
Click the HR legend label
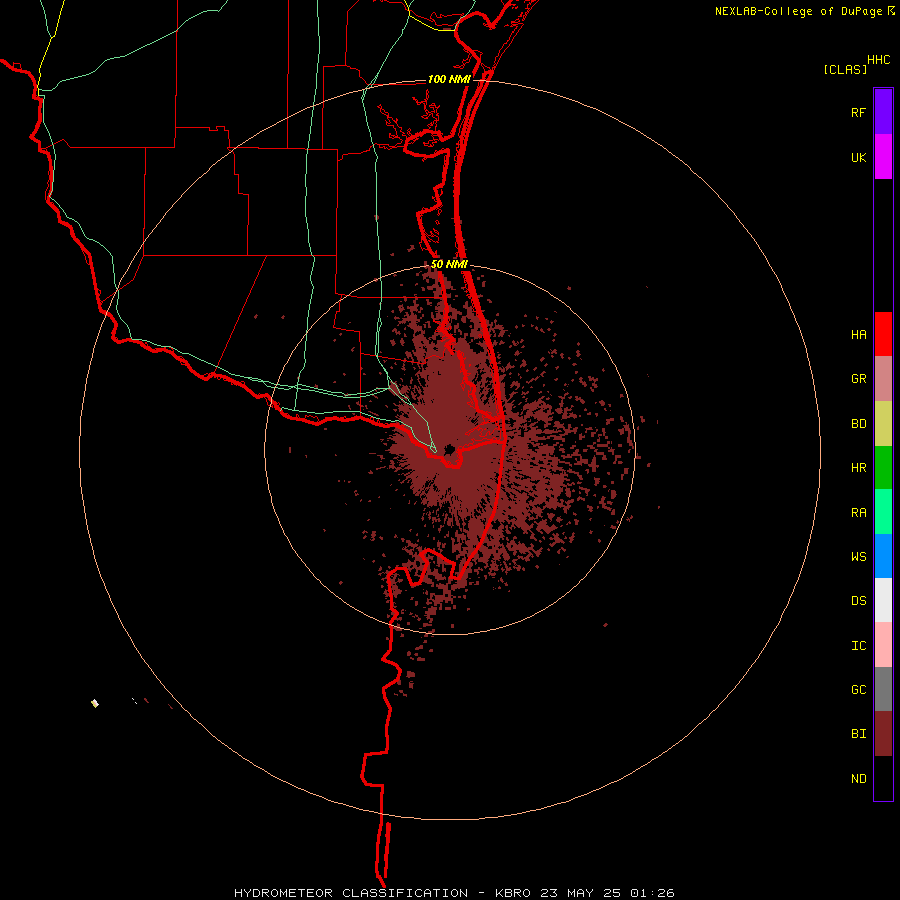point(858,468)
